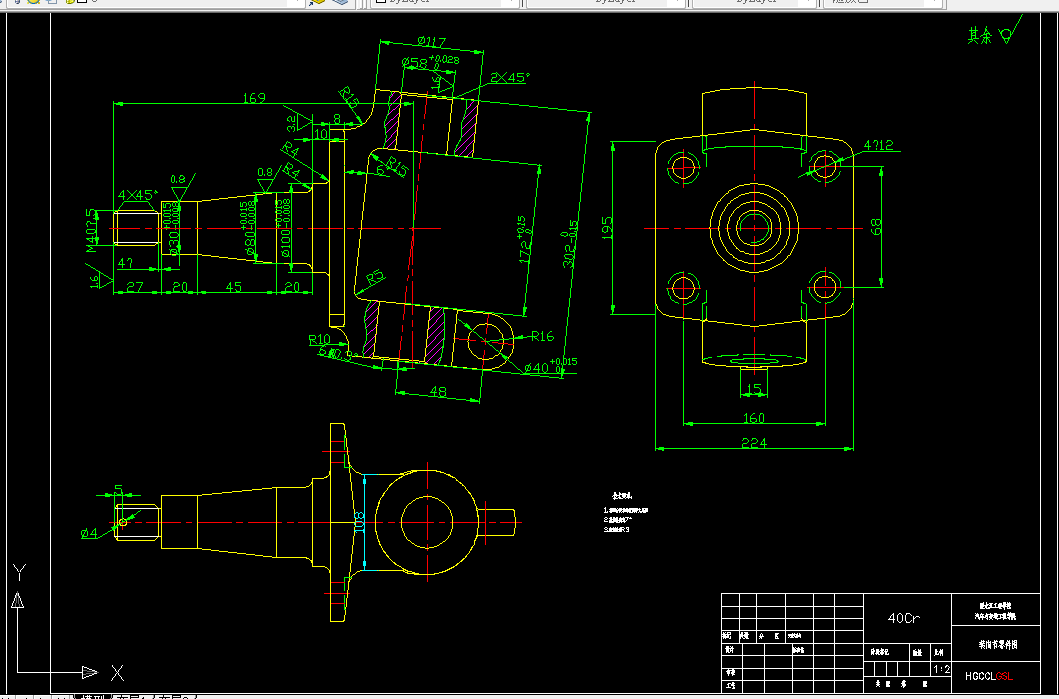Viewport: 1059px width, 699px height.
Task: Select the cyan 108 dimension text
Action: pyautogui.click(x=359, y=523)
